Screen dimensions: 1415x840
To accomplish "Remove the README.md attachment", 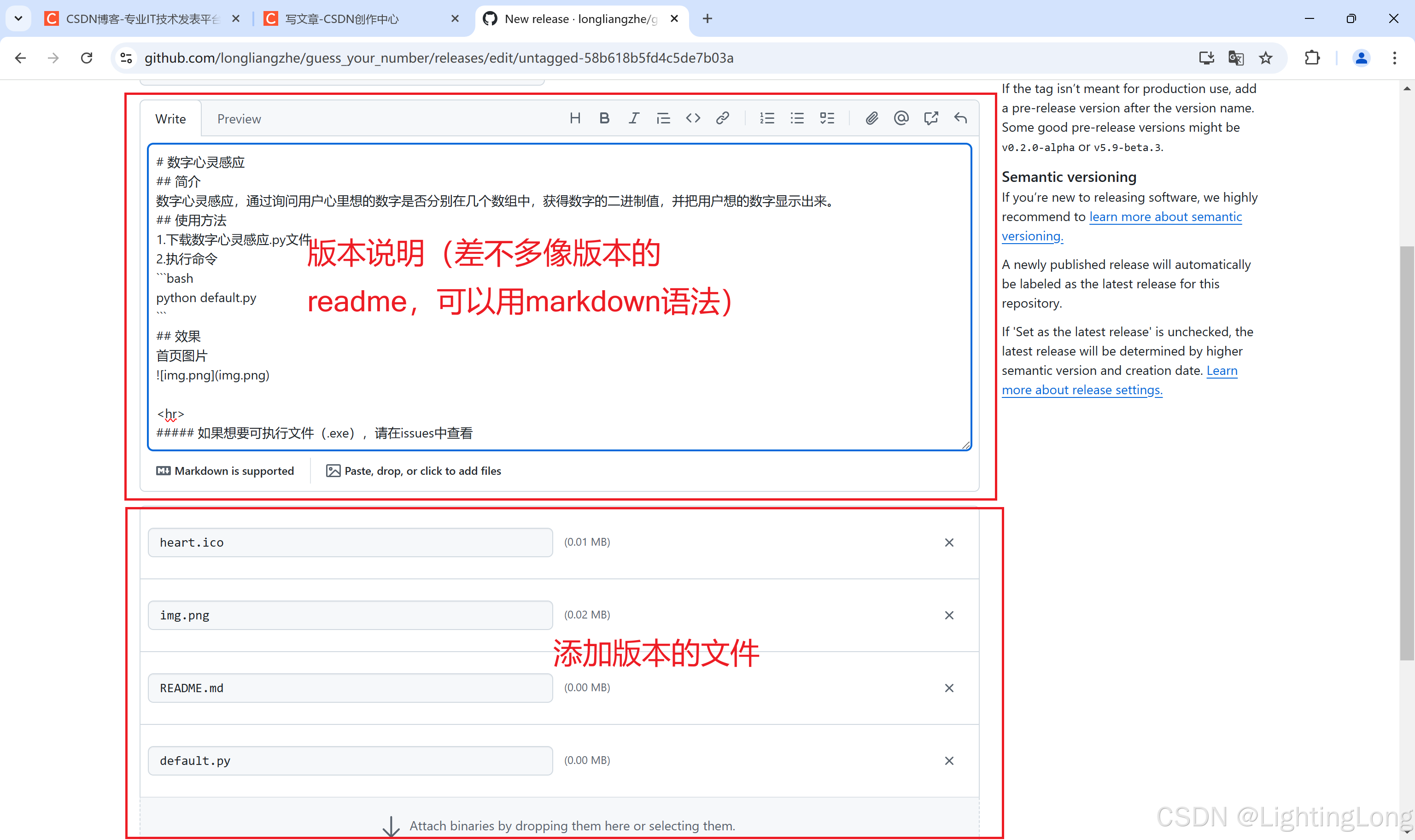I will [949, 688].
